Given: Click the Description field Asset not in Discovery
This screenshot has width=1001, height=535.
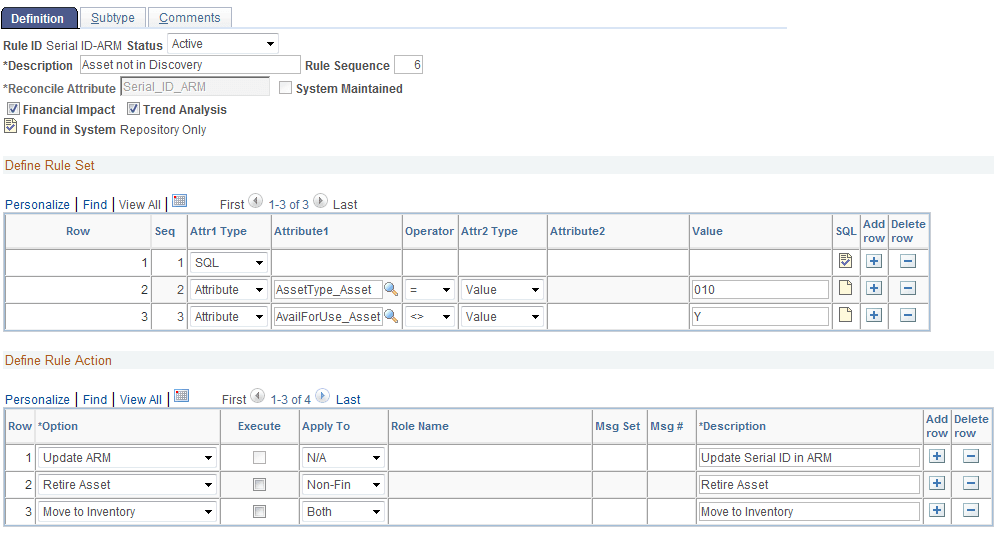Looking at the screenshot, I should pyautogui.click(x=190, y=64).
